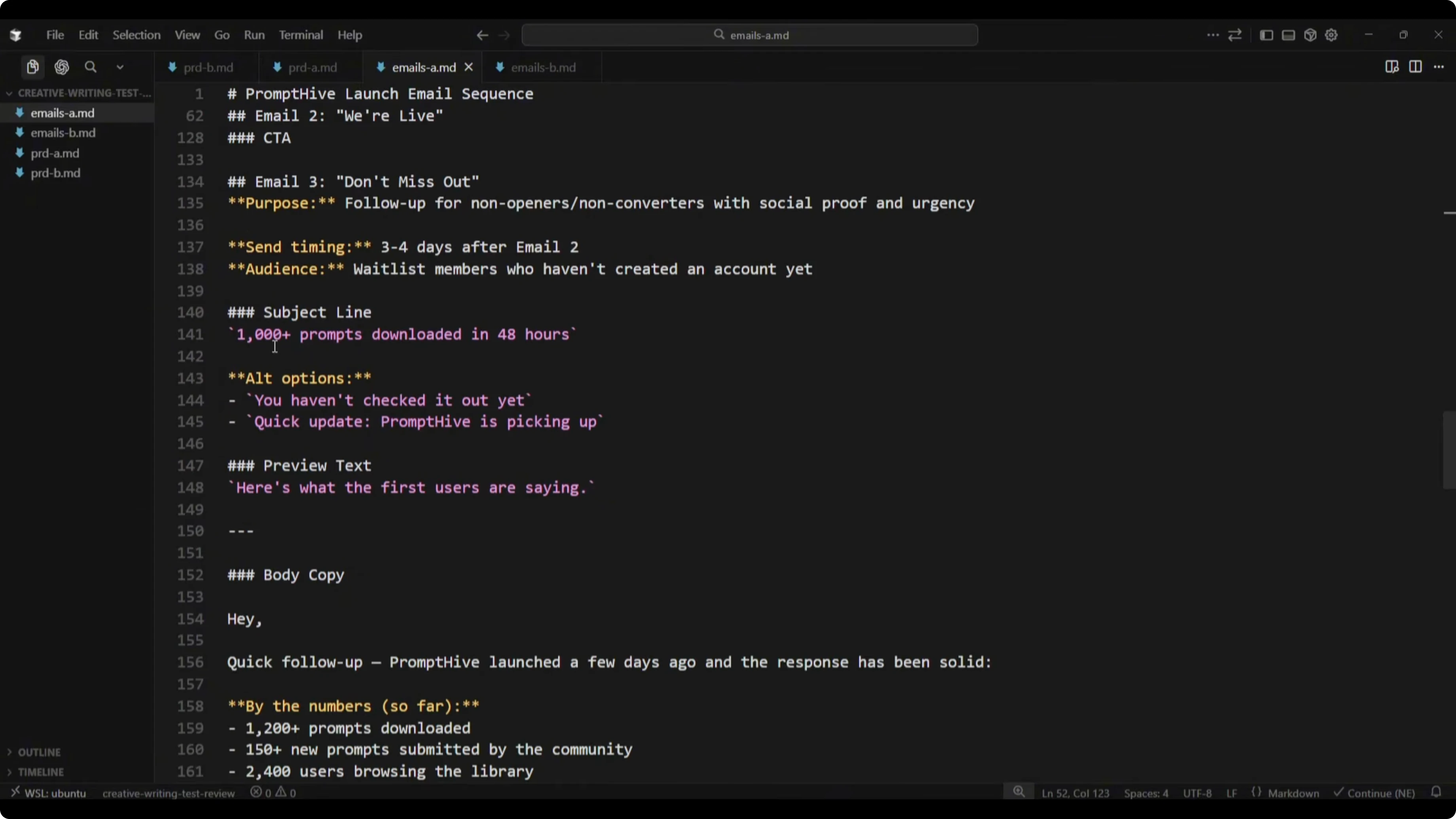Open the Terminal menu

tap(300, 35)
